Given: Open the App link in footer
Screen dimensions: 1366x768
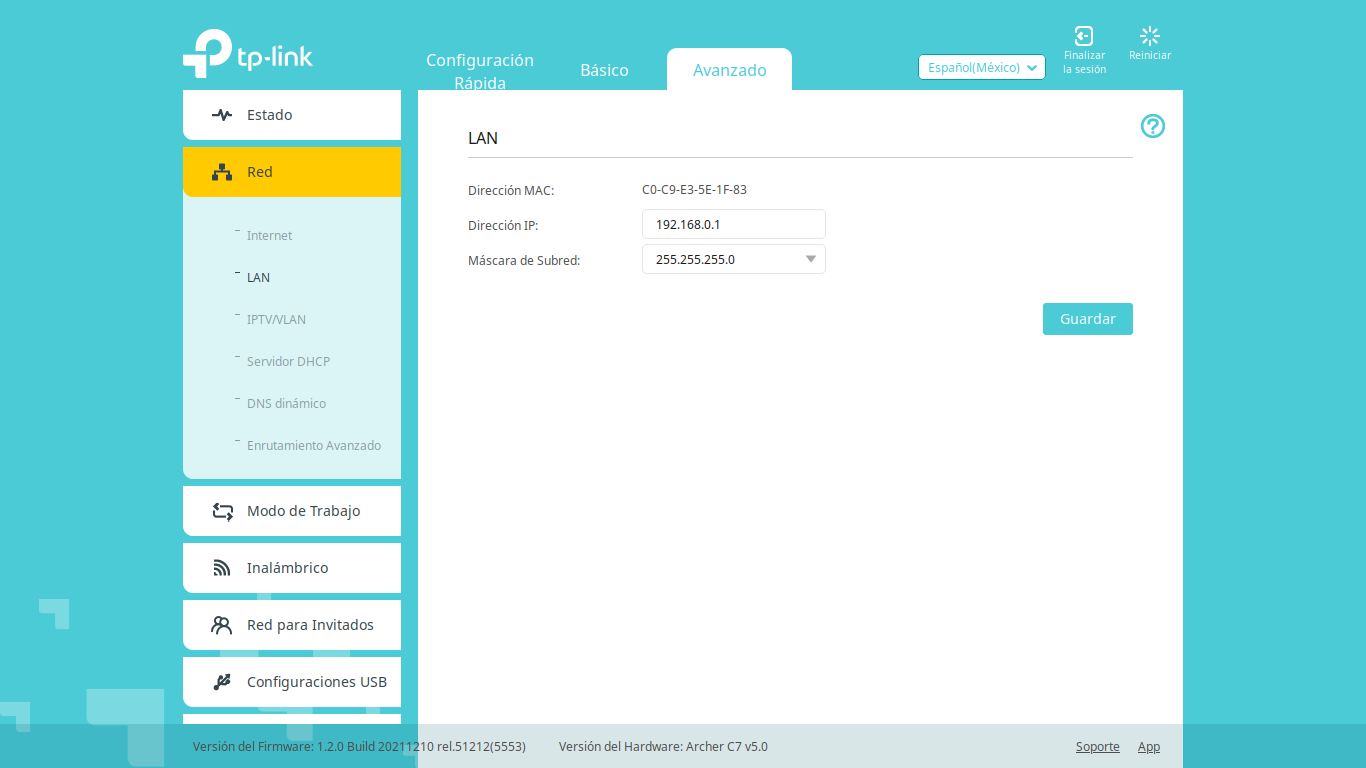Looking at the screenshot, I should click(x=1149, y=747).
